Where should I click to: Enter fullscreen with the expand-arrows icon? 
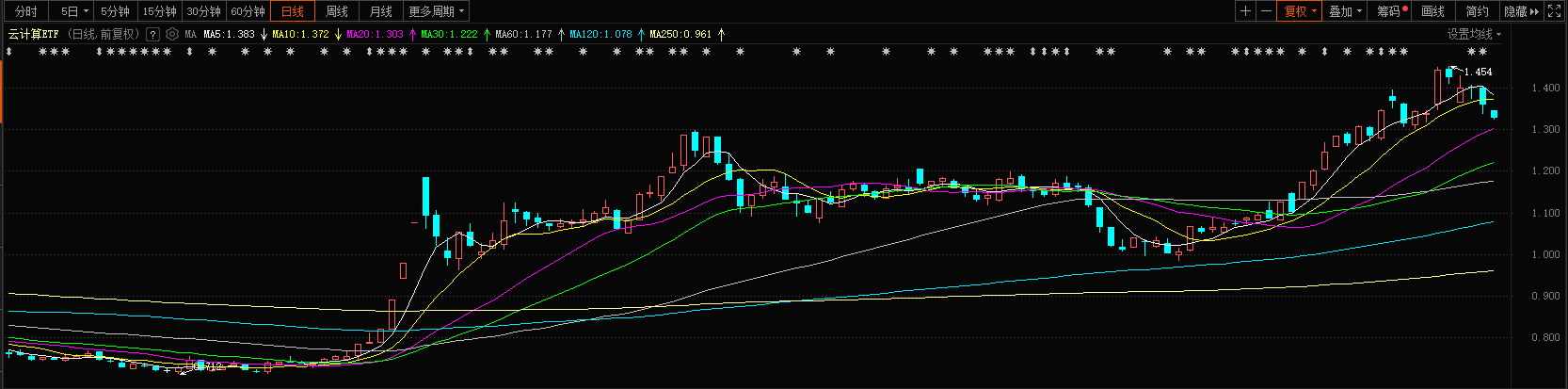tap(1555, 11)
